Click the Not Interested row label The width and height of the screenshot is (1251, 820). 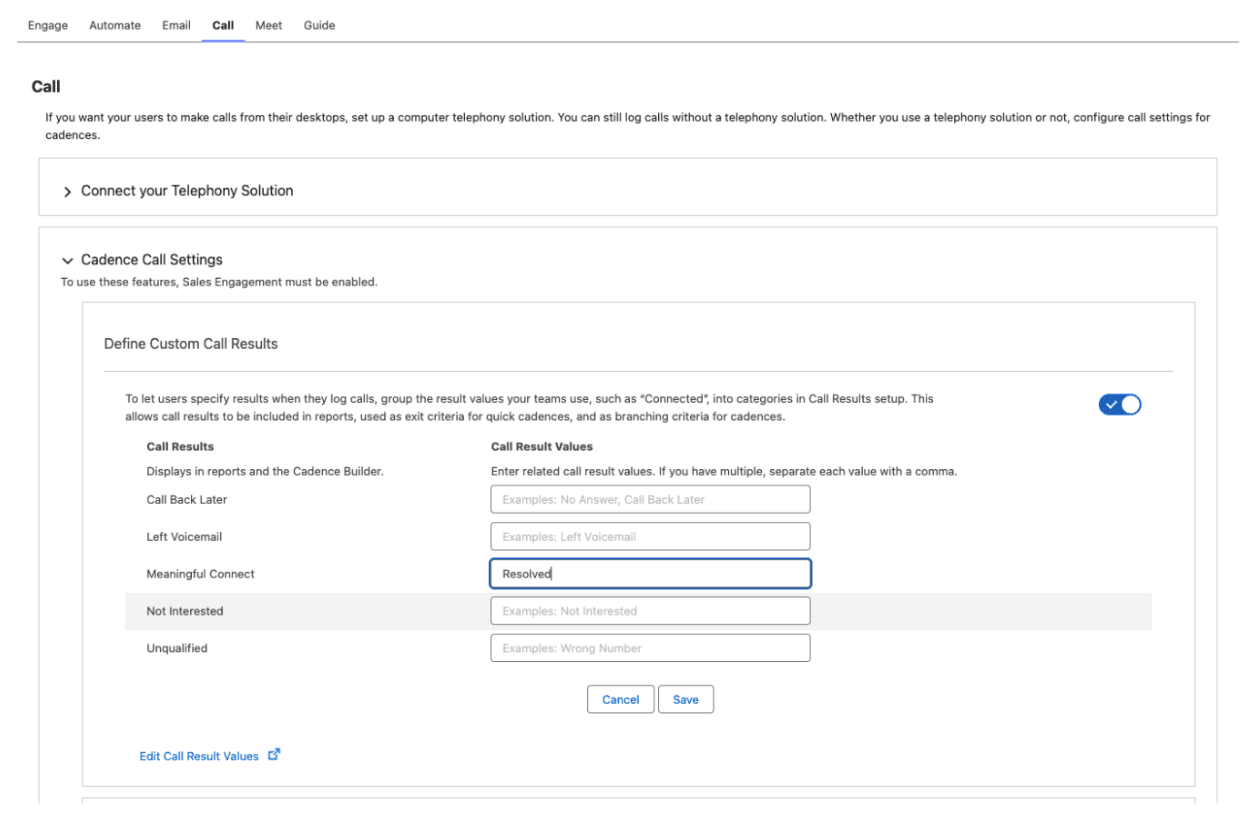(185, 611)
